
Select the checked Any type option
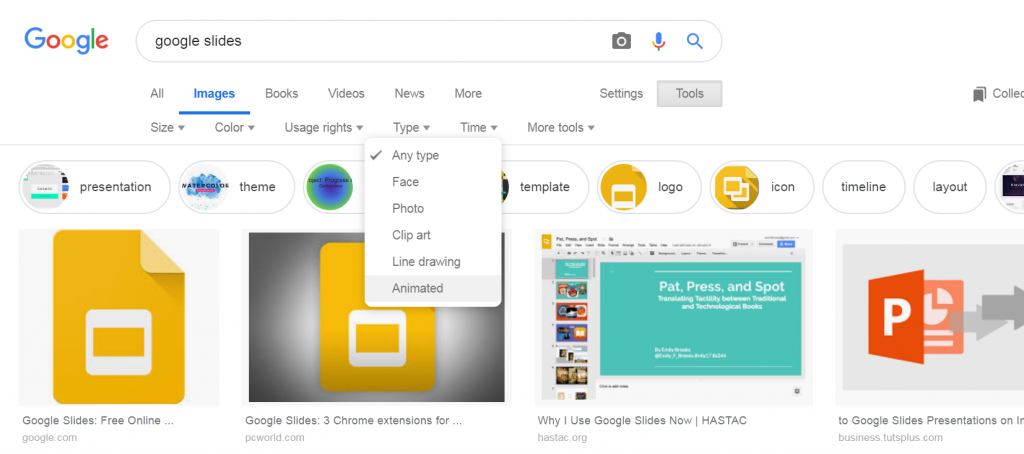click(x=415, y=155)
